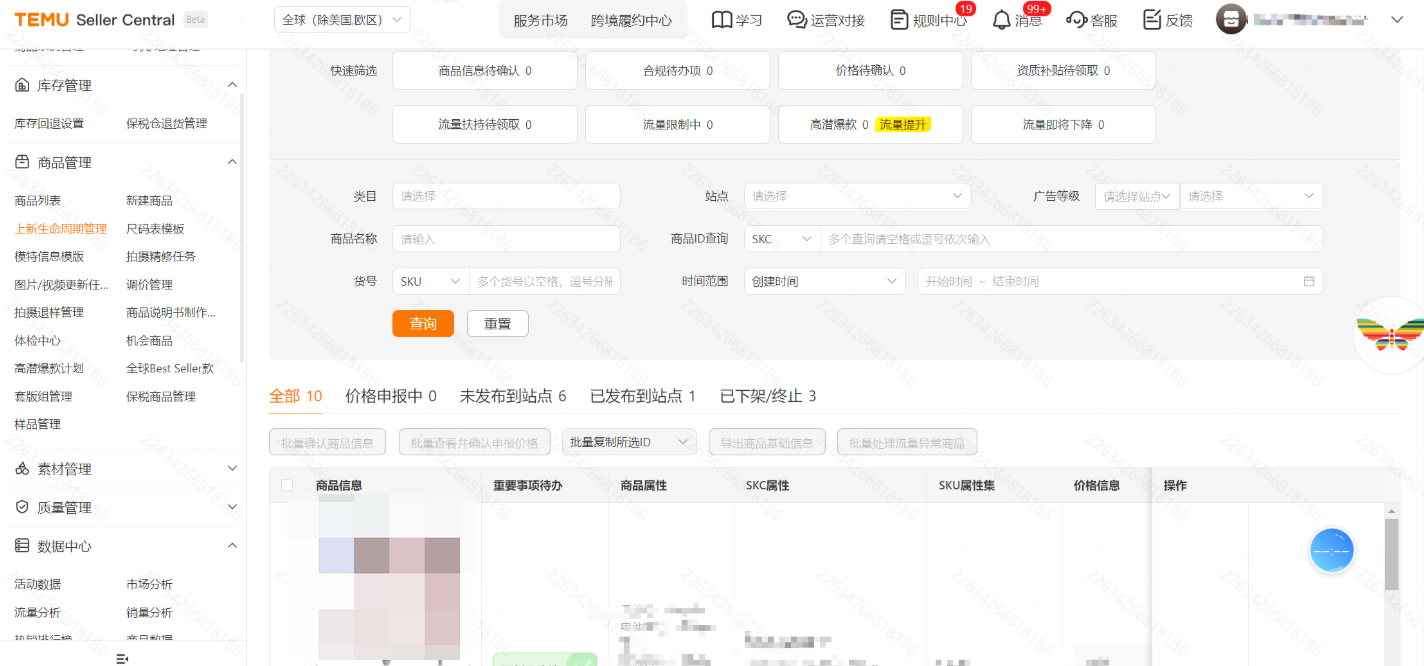Screen dimensions: 1424x666
Task: Switch to 已下架/终止 tab
Action: click(767, 396)
